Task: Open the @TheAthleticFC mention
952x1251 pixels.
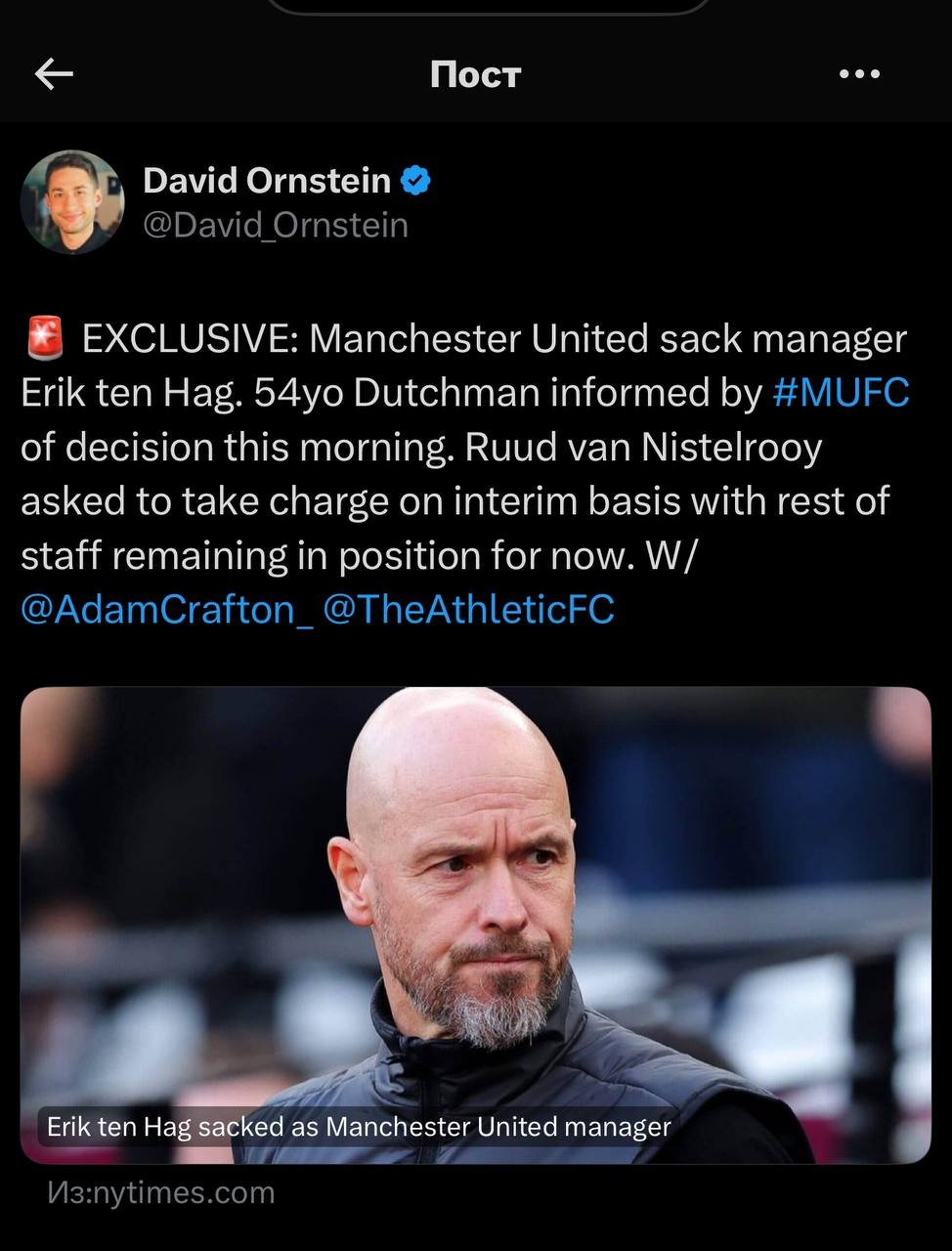Action: click(468, 610)
